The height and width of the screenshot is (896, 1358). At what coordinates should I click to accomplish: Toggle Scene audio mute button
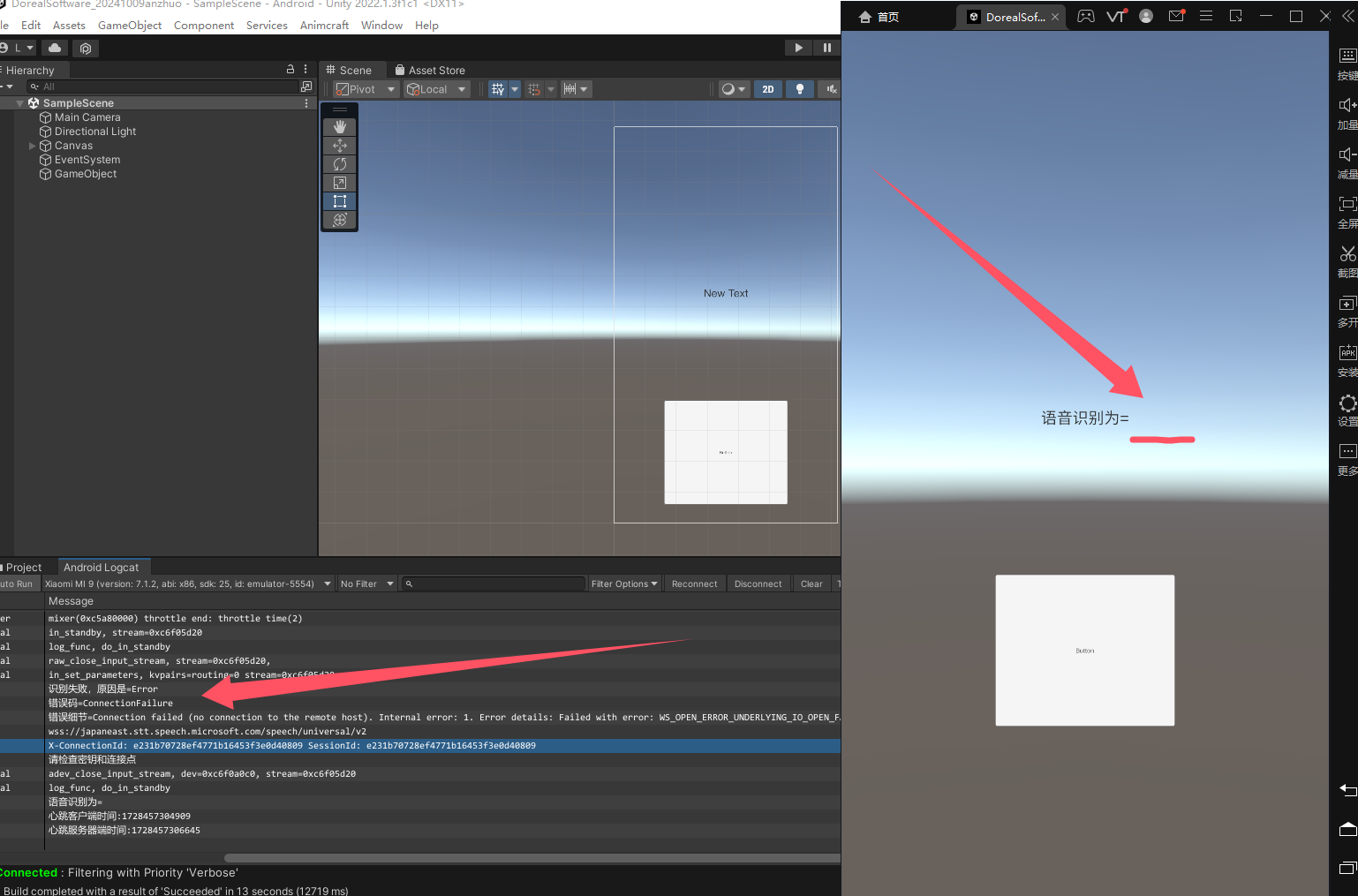click(831, 89)
